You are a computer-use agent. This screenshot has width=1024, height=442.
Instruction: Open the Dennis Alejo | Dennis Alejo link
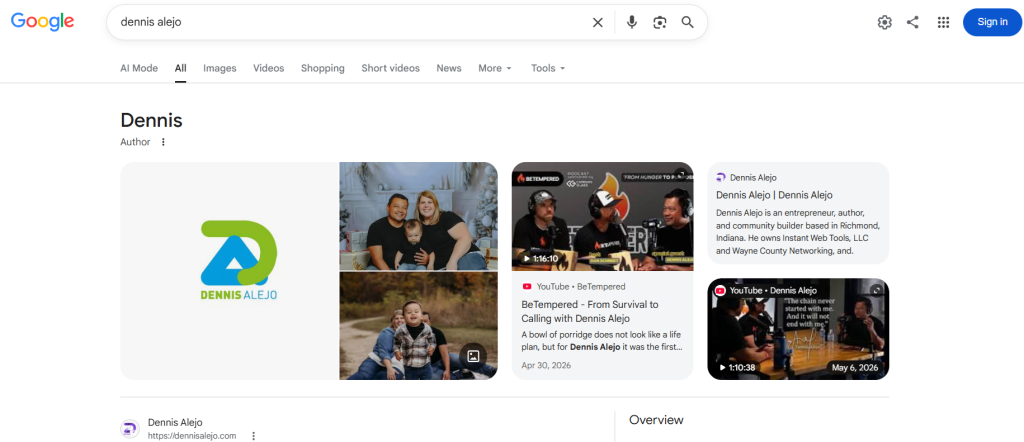pyautogui.click(x=774, y=195)
